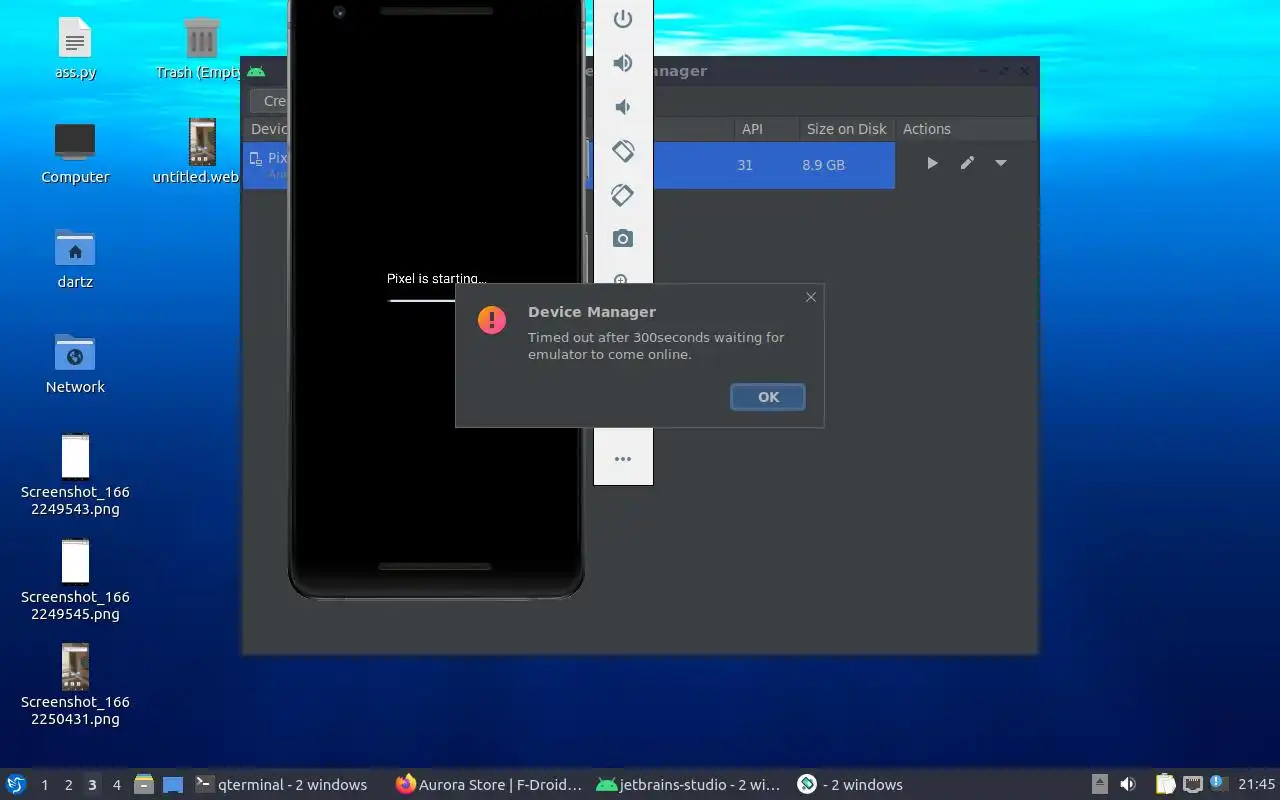Select Screenshot_1662249545.png desktop file
Viewport: 1280px width, 800px height.
tap(75, 580)
